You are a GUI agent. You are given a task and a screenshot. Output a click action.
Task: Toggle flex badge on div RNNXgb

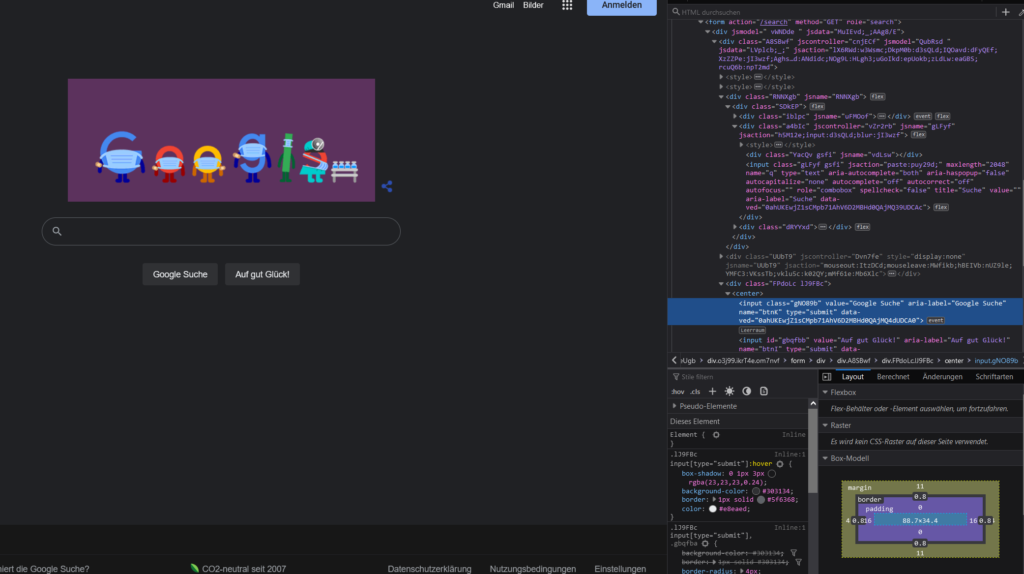877,97
